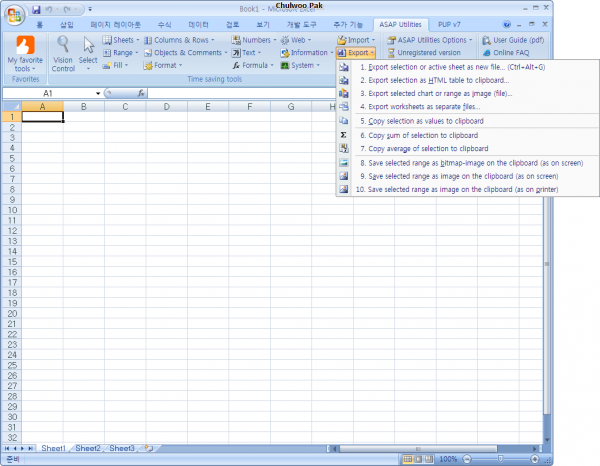This screenshot has height=466, width=600.
Task: Select the Sheet2 worksheet tab
Action: pyautogui.click(x=88, y=448)
